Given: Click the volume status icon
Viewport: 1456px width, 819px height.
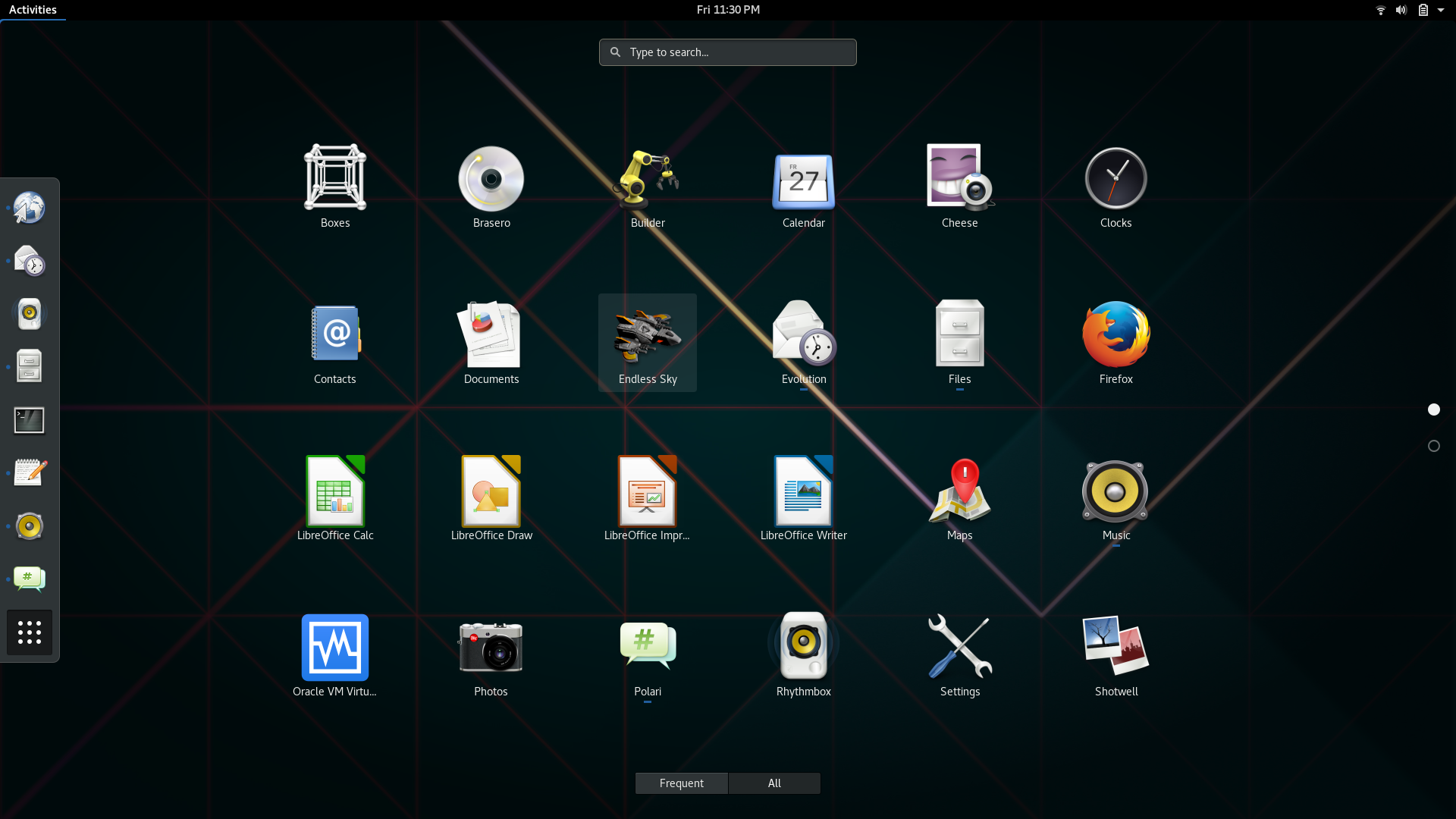Looking at the screenshot, I should [1401, 10].
